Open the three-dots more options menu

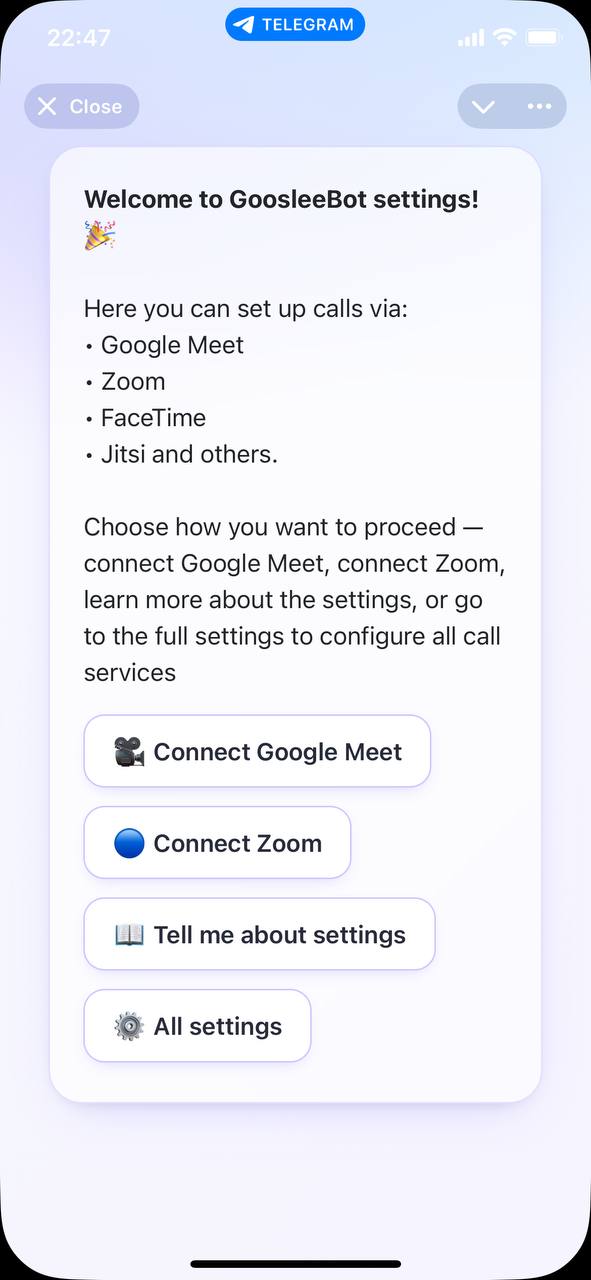(539, 107)
